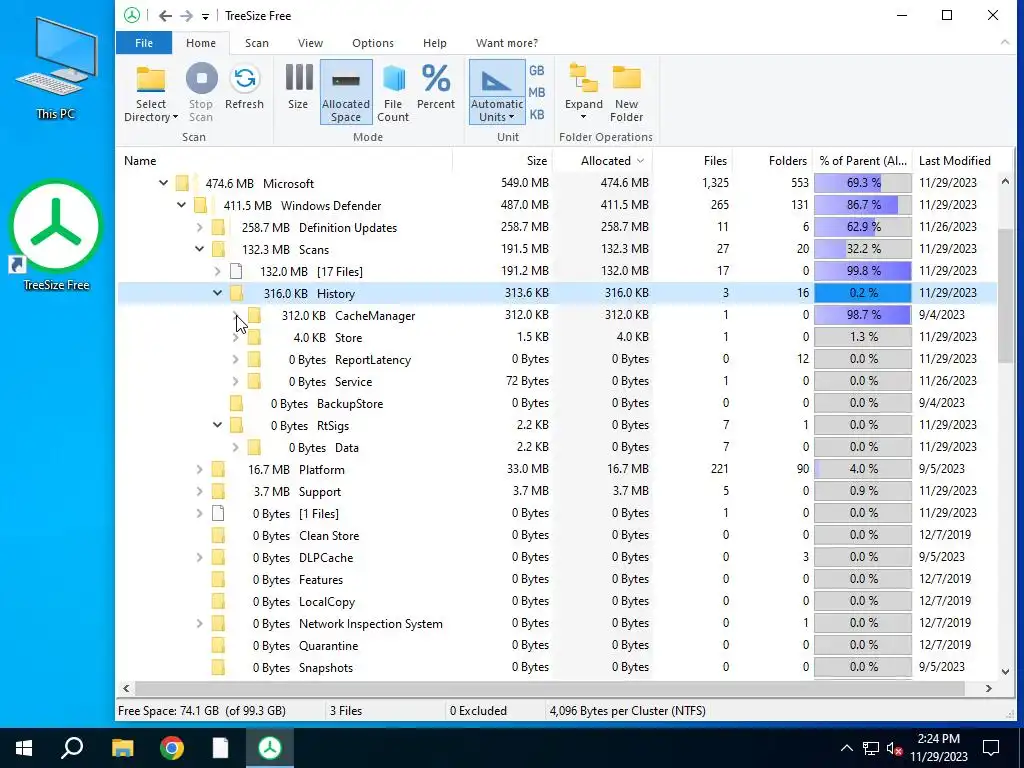Open File Explorer from the taskbar
The image size is (1024, 768).
(x=122, y=748)
